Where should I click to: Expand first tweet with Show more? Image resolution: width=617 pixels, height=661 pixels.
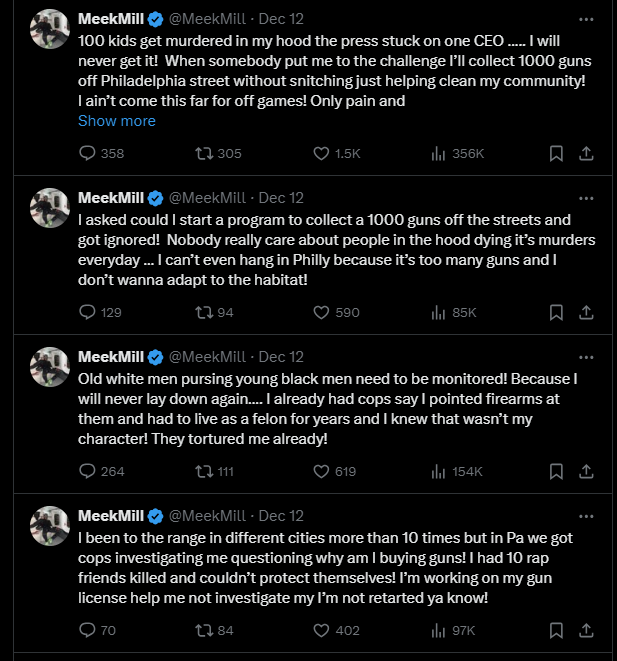pyautogui.click(x=117, y=121)
